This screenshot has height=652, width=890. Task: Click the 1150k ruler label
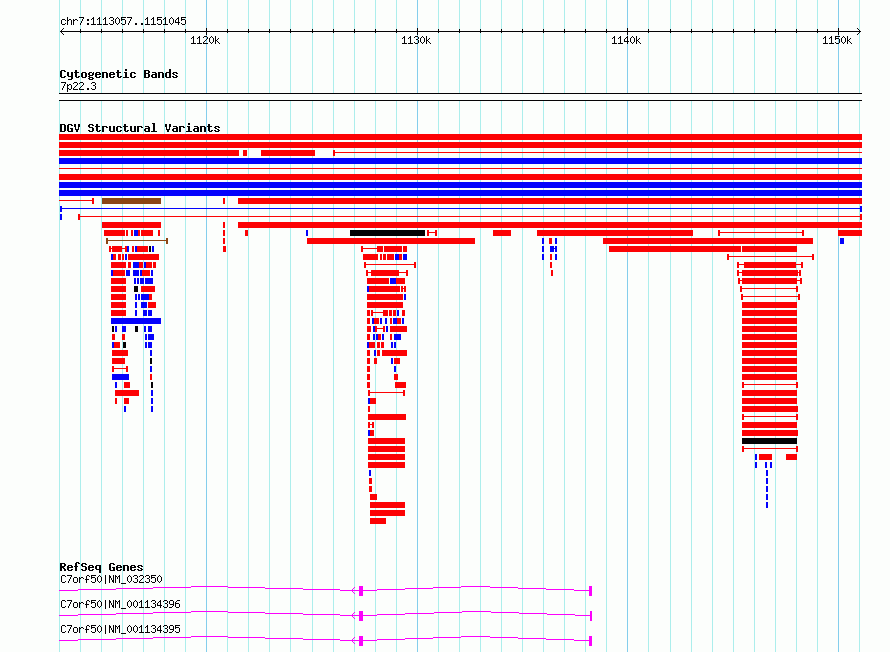[x=837, y=40]
